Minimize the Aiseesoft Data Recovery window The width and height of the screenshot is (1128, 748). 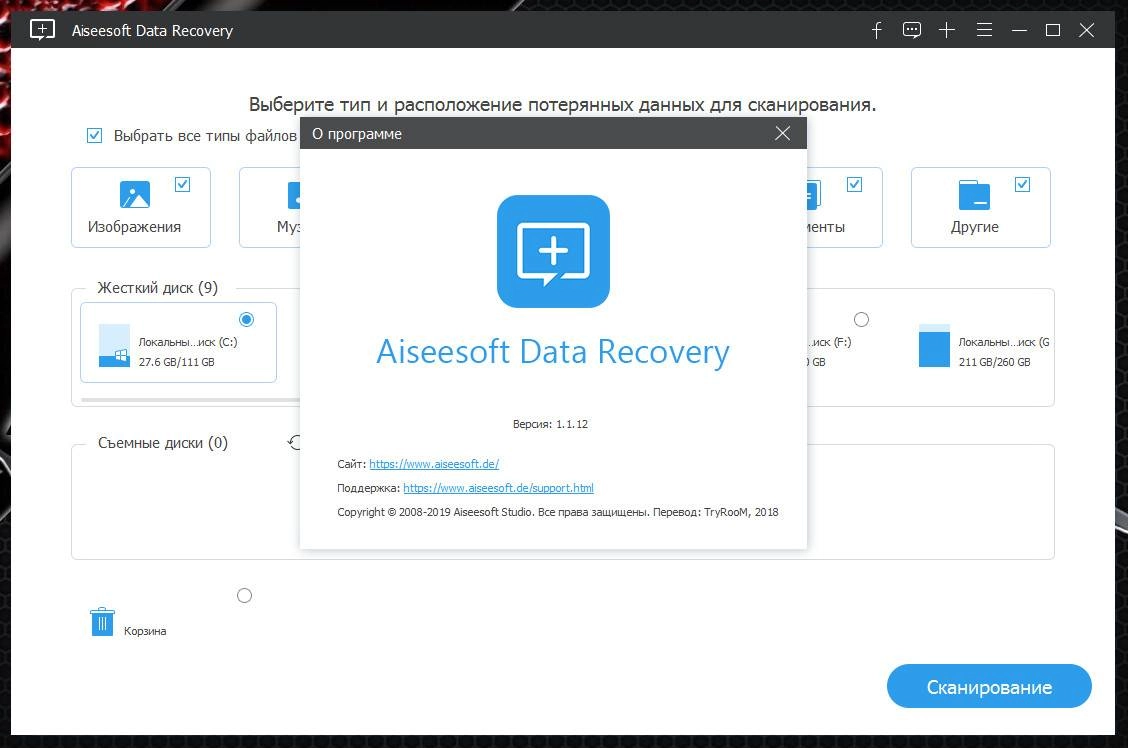pyautogui.click(x=1019, y=30)
